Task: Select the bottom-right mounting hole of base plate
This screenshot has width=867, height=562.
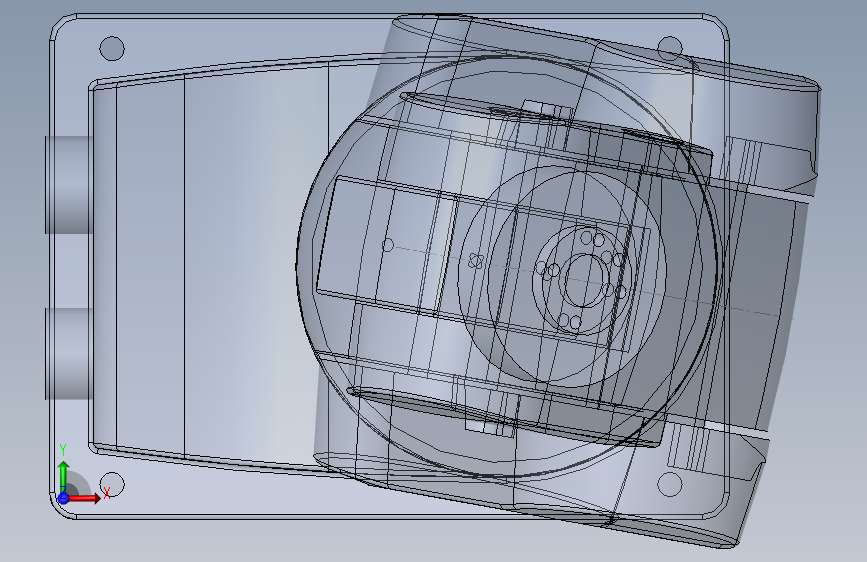Action: point(670,484)
